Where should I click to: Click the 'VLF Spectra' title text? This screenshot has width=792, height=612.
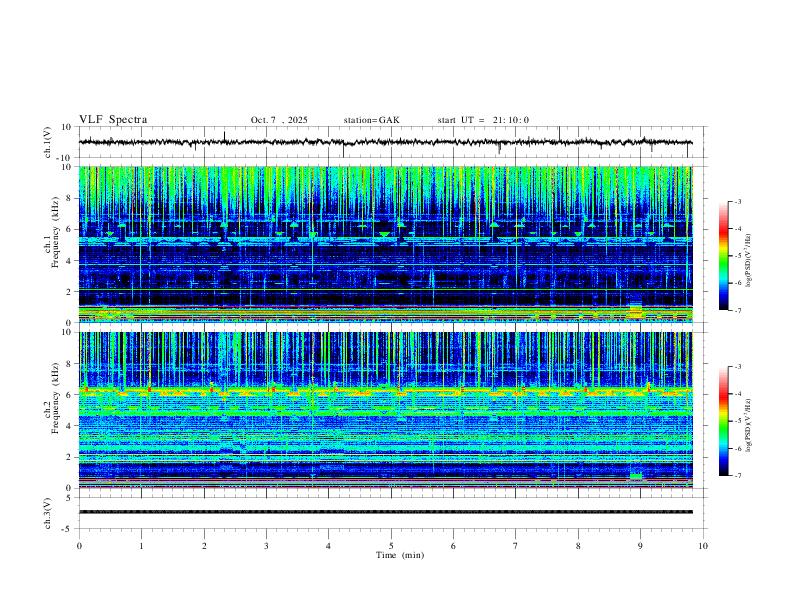113,120
